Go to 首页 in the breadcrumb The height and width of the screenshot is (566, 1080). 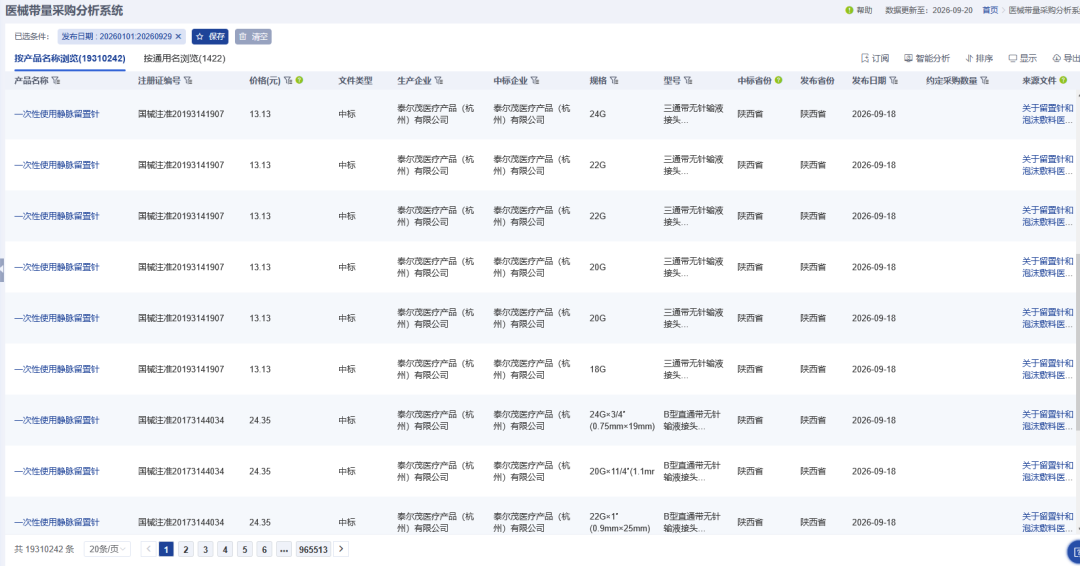(x=990, y=10)
